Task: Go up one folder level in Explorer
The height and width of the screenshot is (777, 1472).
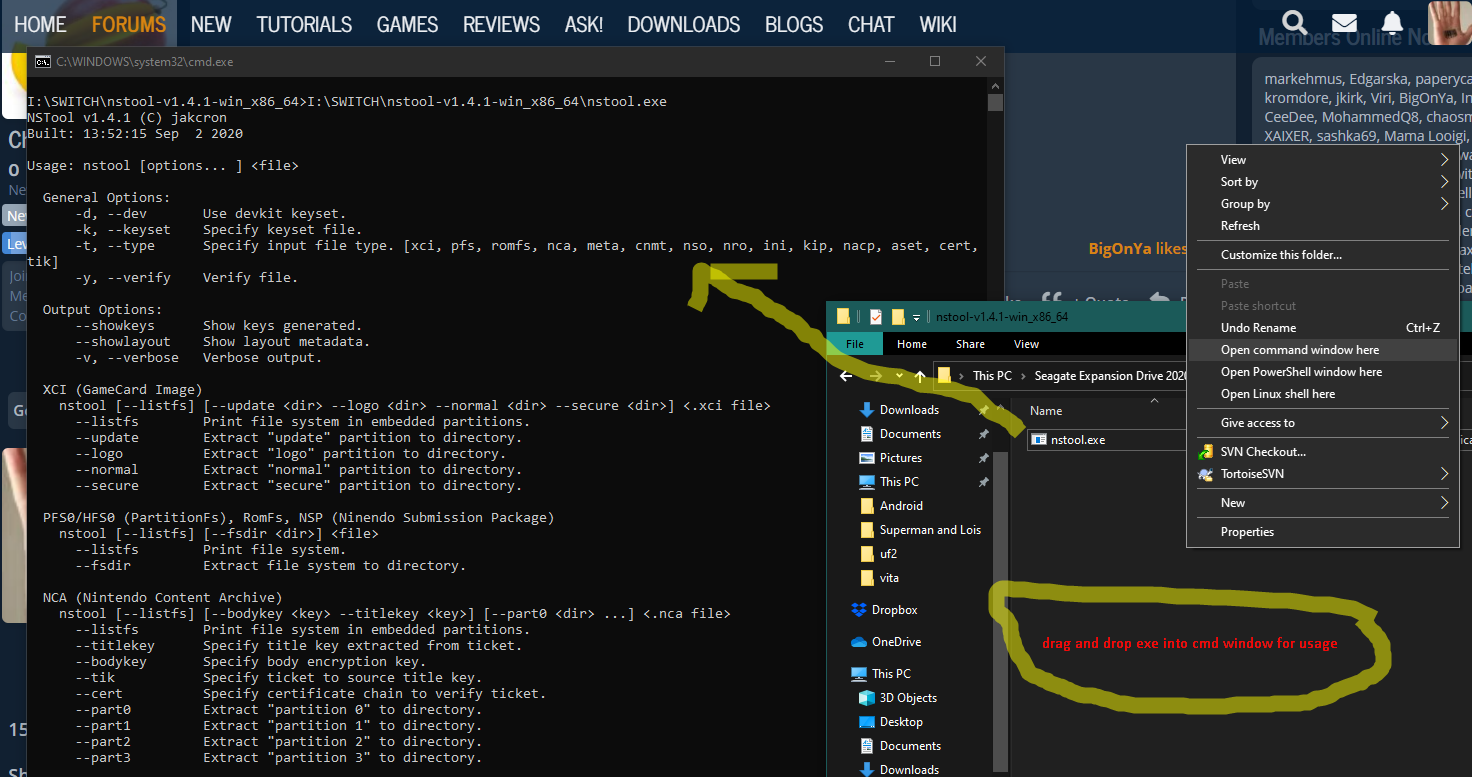Action: pyautogui.click(x=919, y=376)
